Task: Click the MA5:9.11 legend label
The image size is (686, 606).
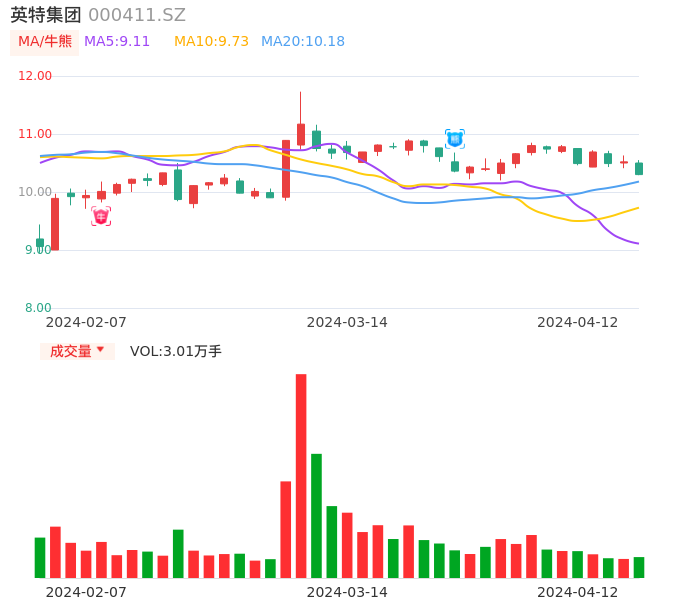Action: 117,41
